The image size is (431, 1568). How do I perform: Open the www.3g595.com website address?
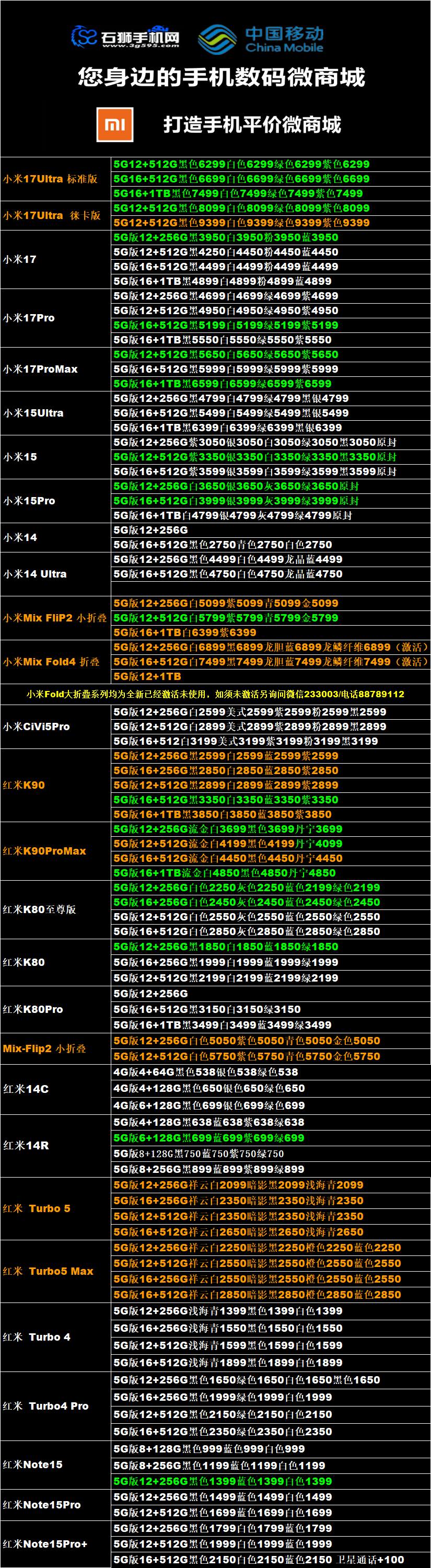(x=141, y=45)
